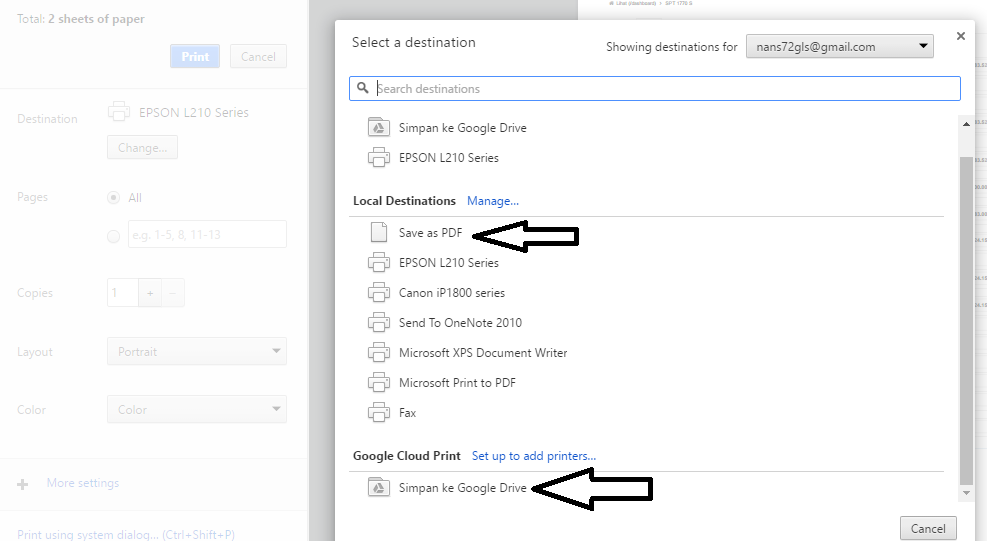Open the Color dropdown

[x=196, y=409]
